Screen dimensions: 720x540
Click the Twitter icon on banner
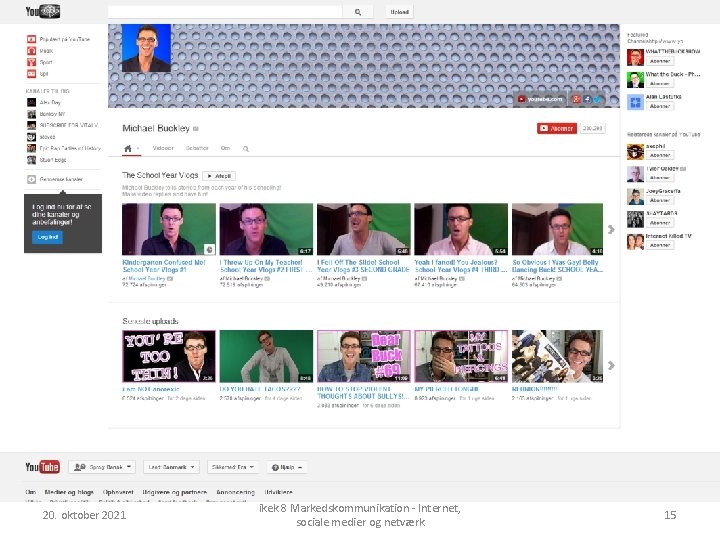point(597,99)
